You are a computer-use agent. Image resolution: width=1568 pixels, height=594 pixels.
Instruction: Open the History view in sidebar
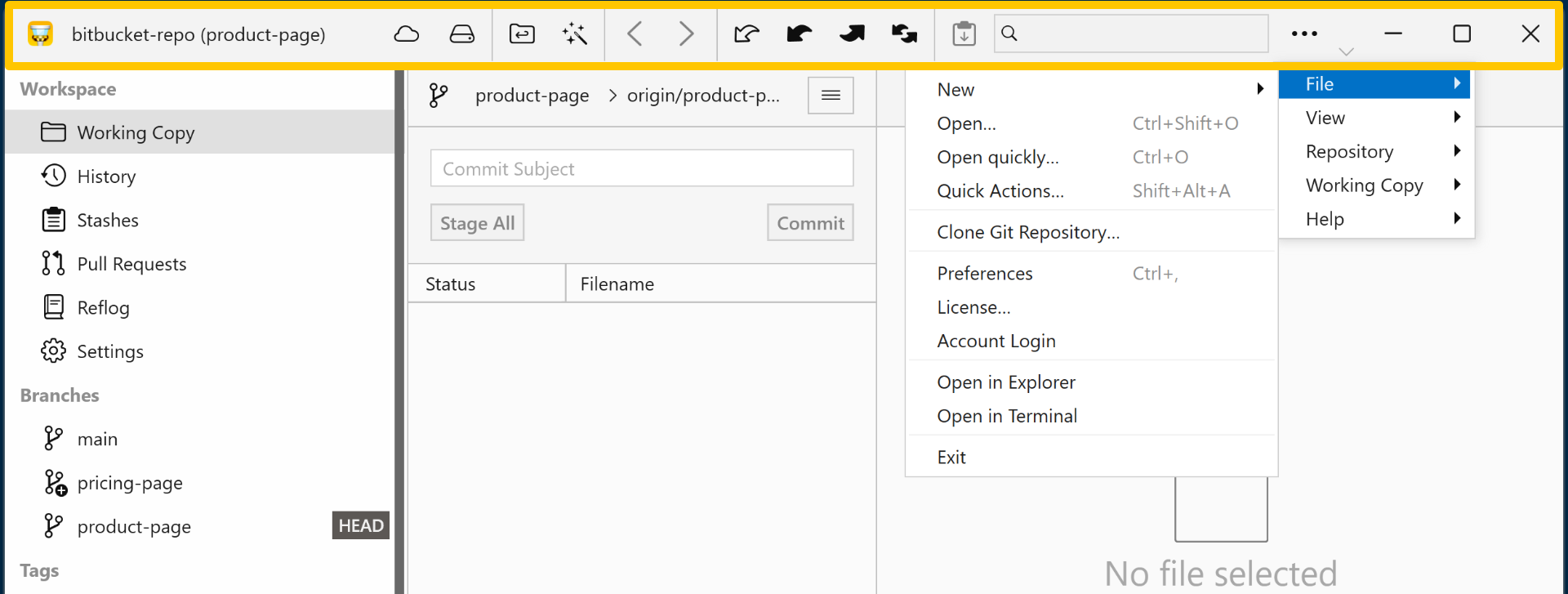click(x=106, y=176)
